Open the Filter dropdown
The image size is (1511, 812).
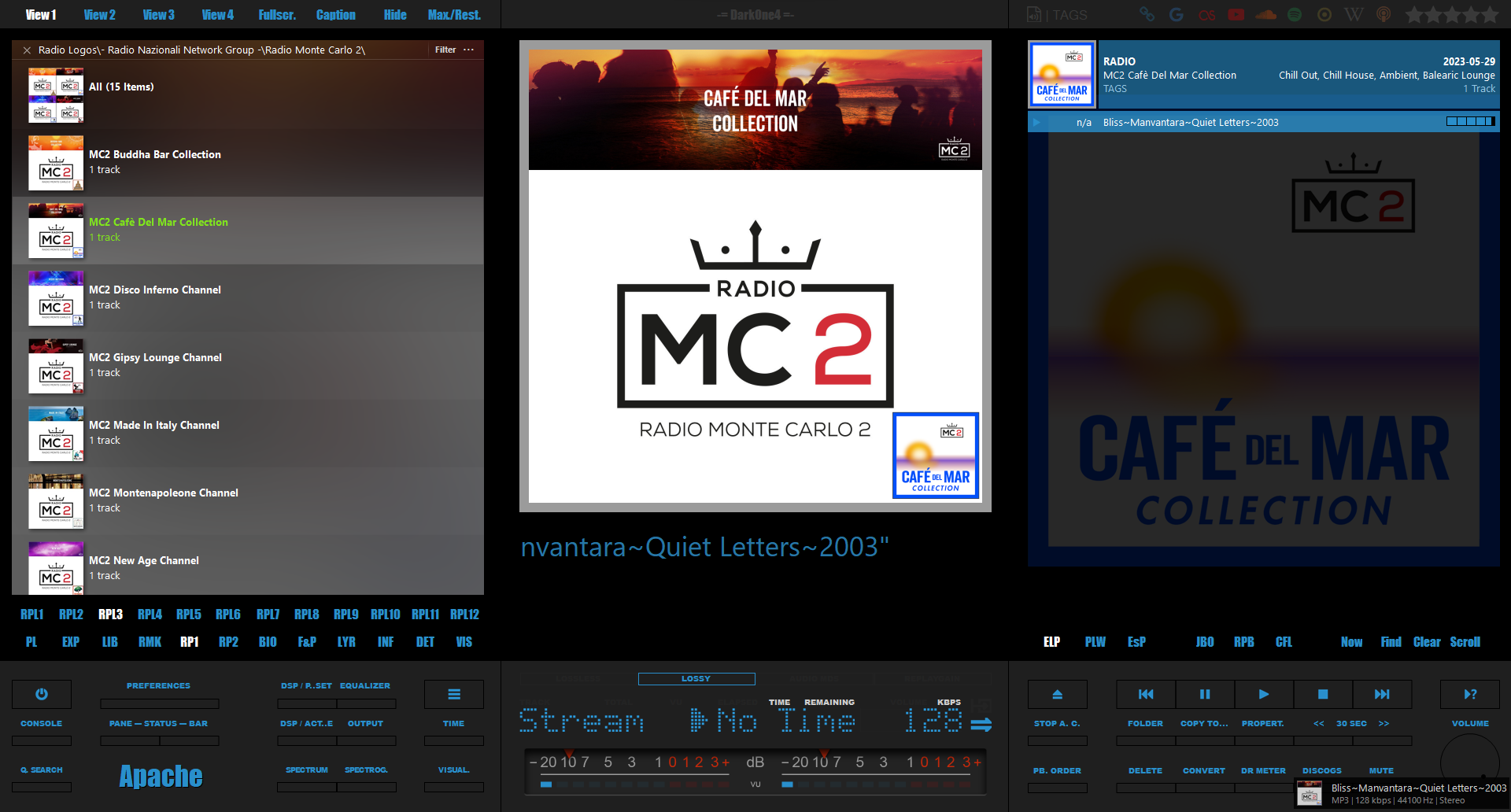tap(445, 50)
